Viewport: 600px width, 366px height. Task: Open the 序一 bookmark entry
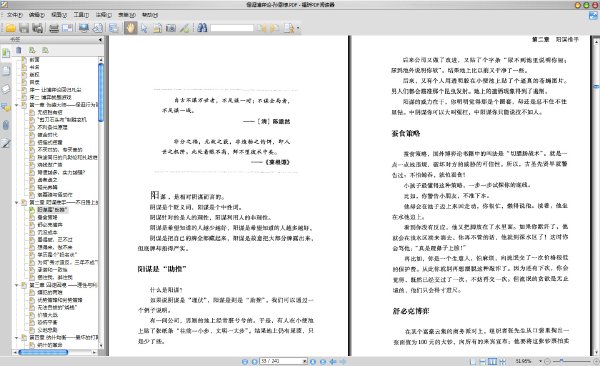click(x=55, y=90)
